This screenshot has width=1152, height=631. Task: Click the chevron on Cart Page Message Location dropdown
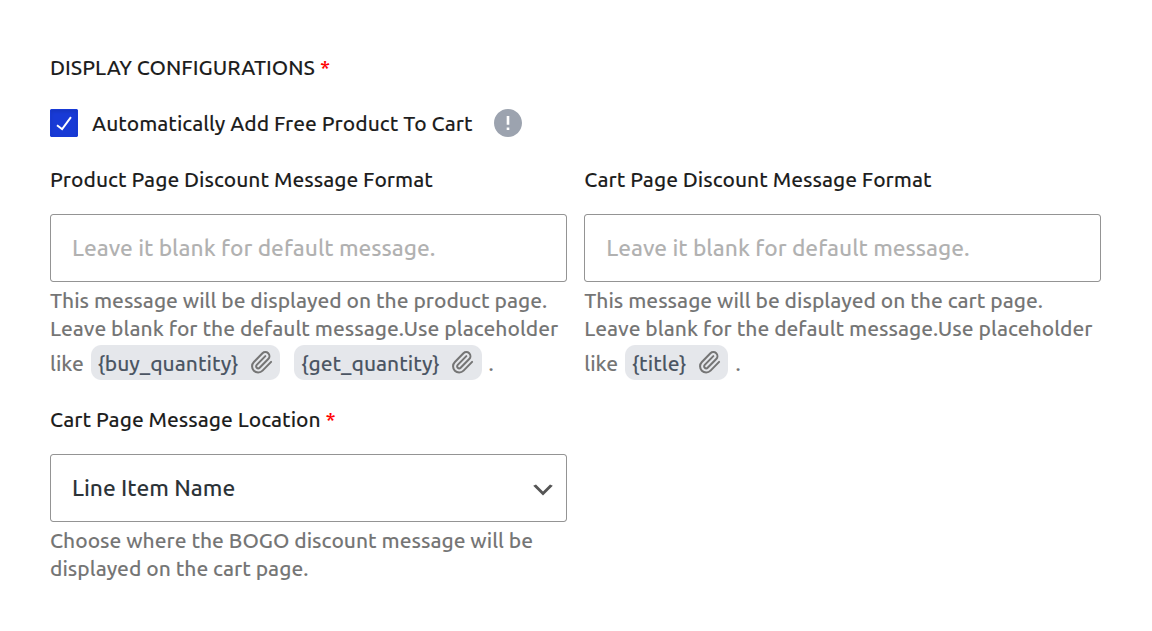click(543, 488)
